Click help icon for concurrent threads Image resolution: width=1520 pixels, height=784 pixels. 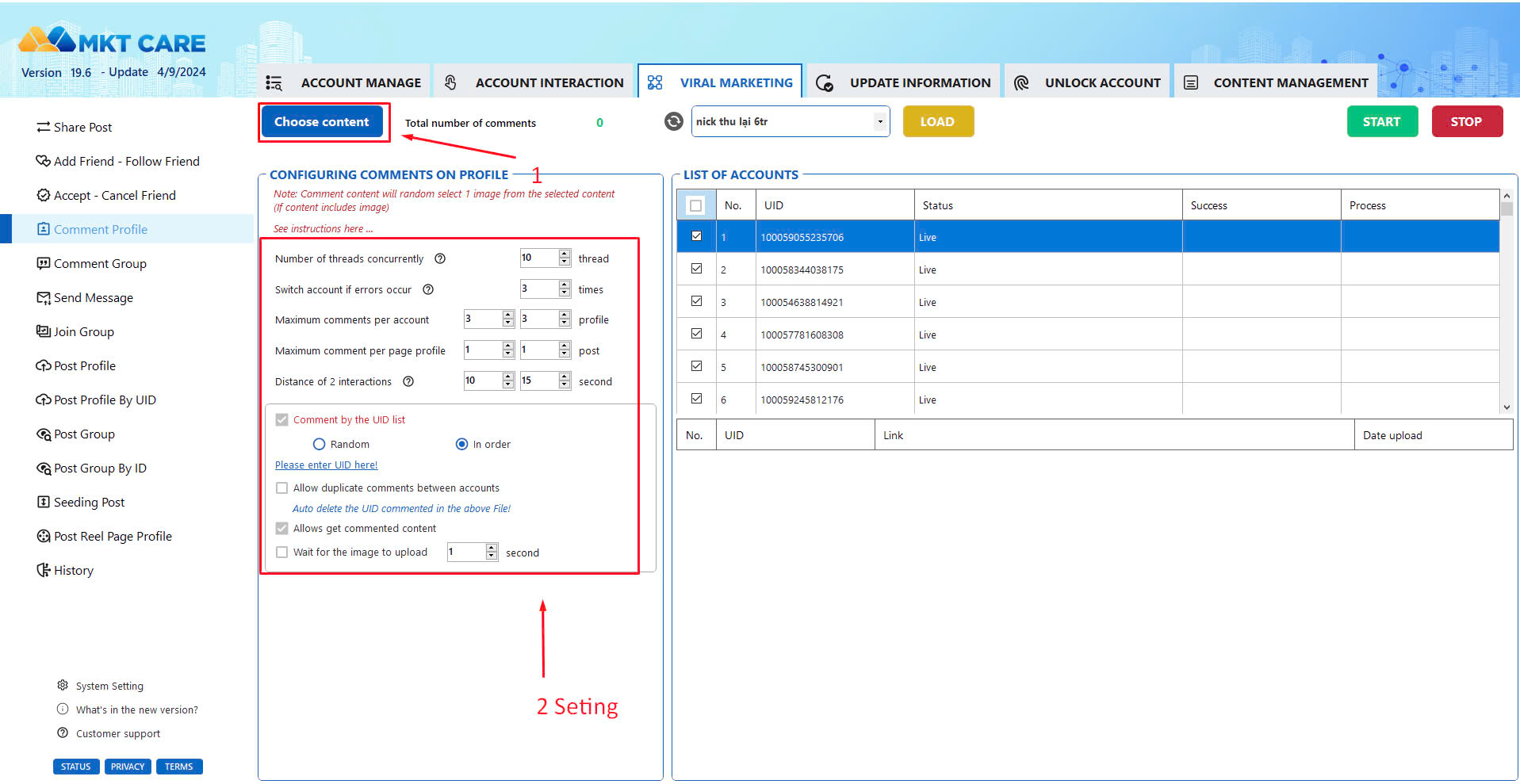[x=440, y=258]
